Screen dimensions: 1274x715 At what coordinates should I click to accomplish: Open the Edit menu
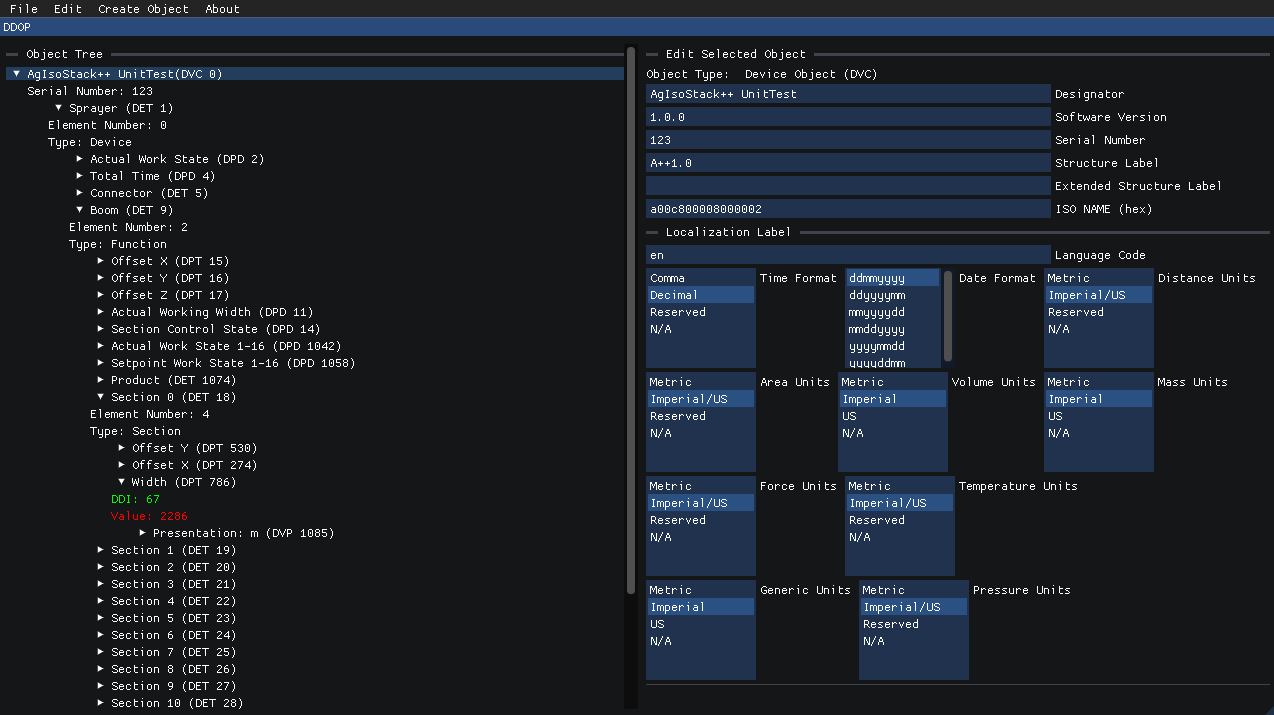pyautogui.click(x=68, y=9)
